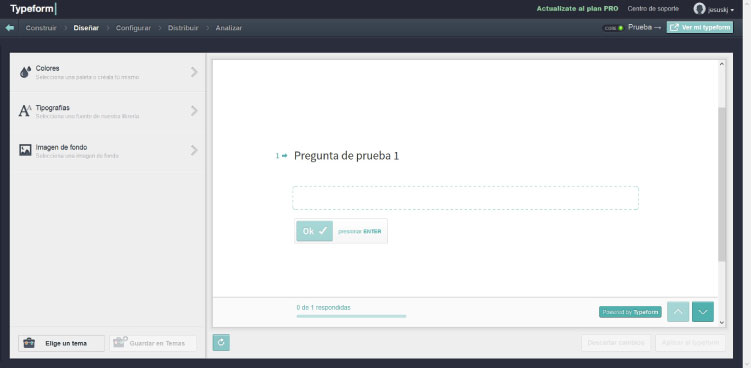Screen dimensions: 751x368
Task: Switch to the Analizar step
Action: pyautogui.click(x=228, y=28)
